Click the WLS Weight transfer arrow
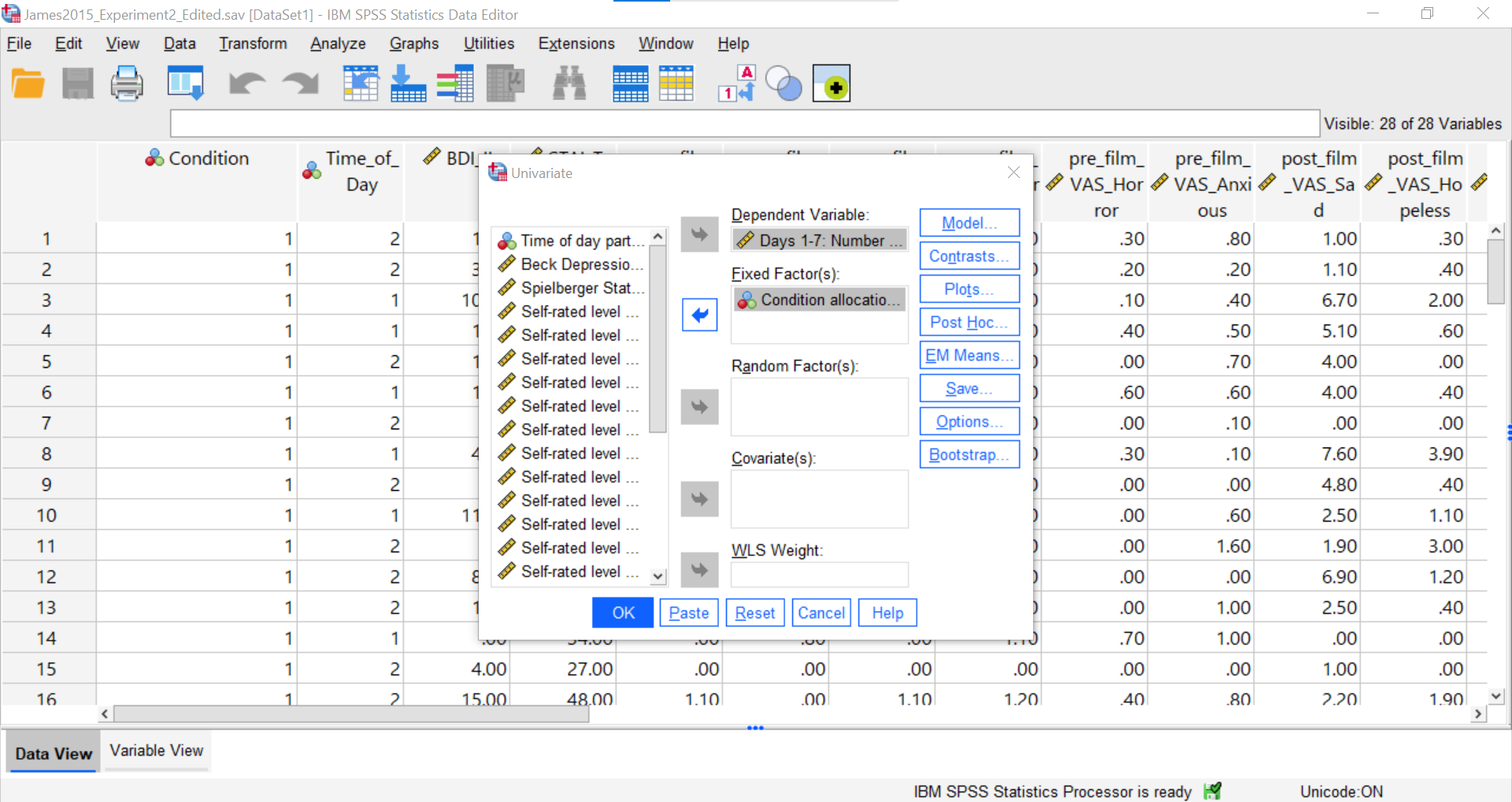The width and height of the screenshot is (1512, 802). click(699, 569)
